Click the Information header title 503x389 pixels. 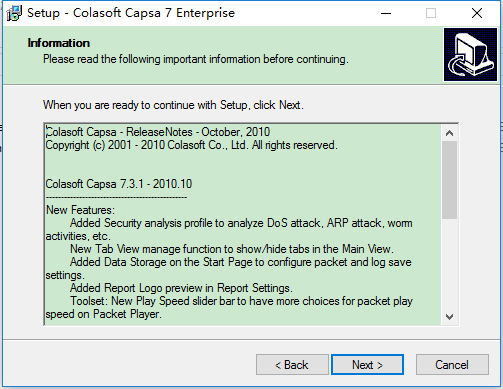59,43
